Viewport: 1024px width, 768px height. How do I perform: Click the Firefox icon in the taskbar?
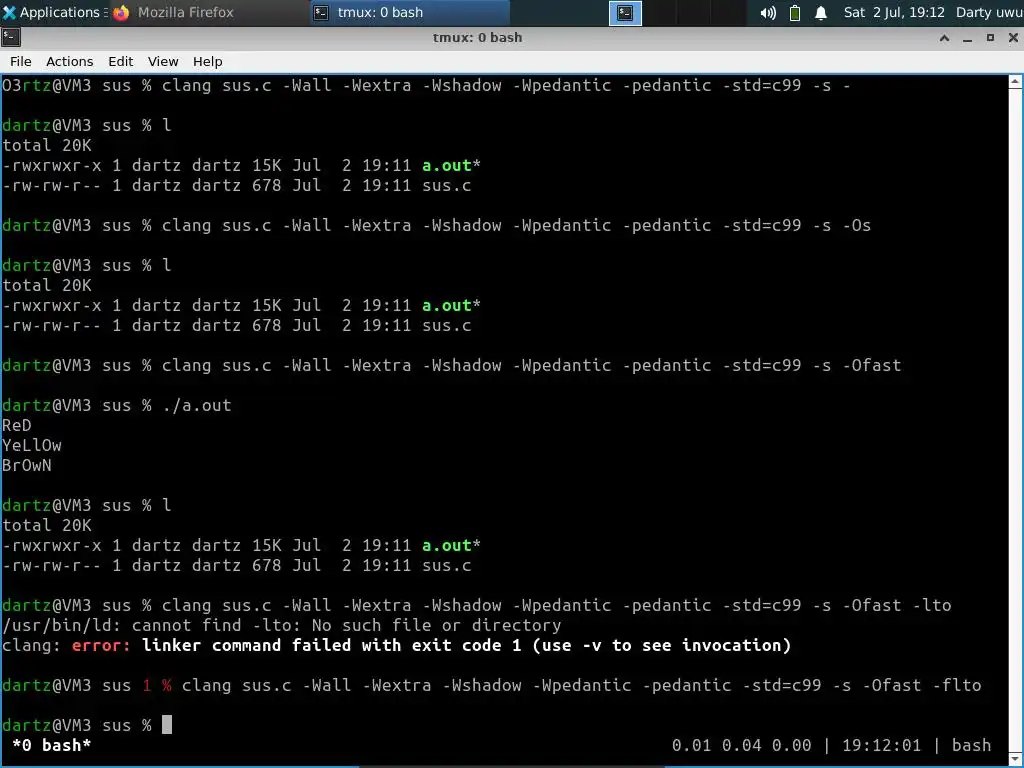[x=121, y=12]
